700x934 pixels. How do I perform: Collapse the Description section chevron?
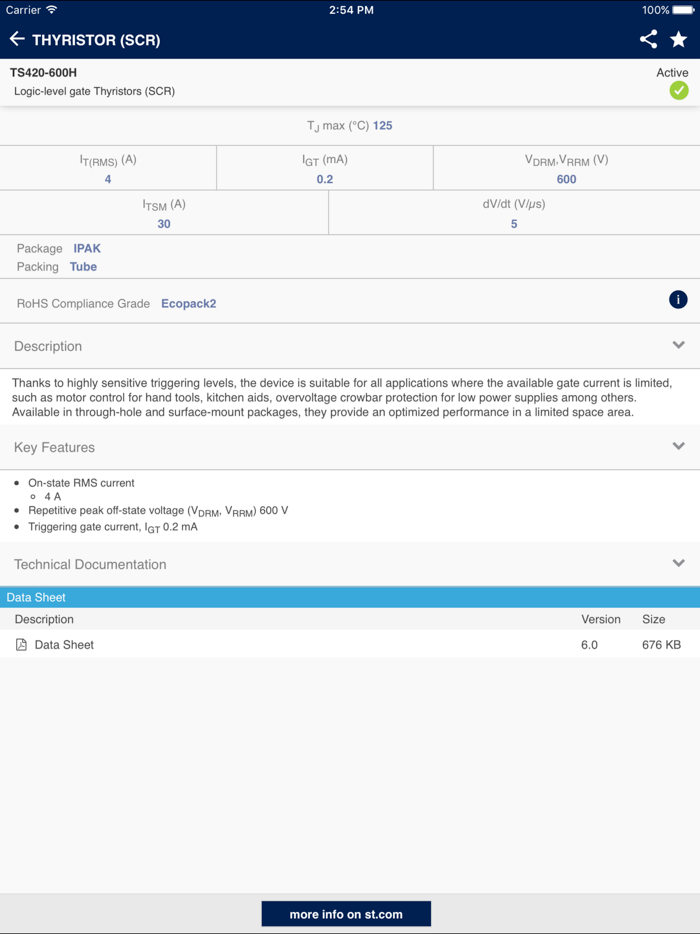click(x=678, y=345)
